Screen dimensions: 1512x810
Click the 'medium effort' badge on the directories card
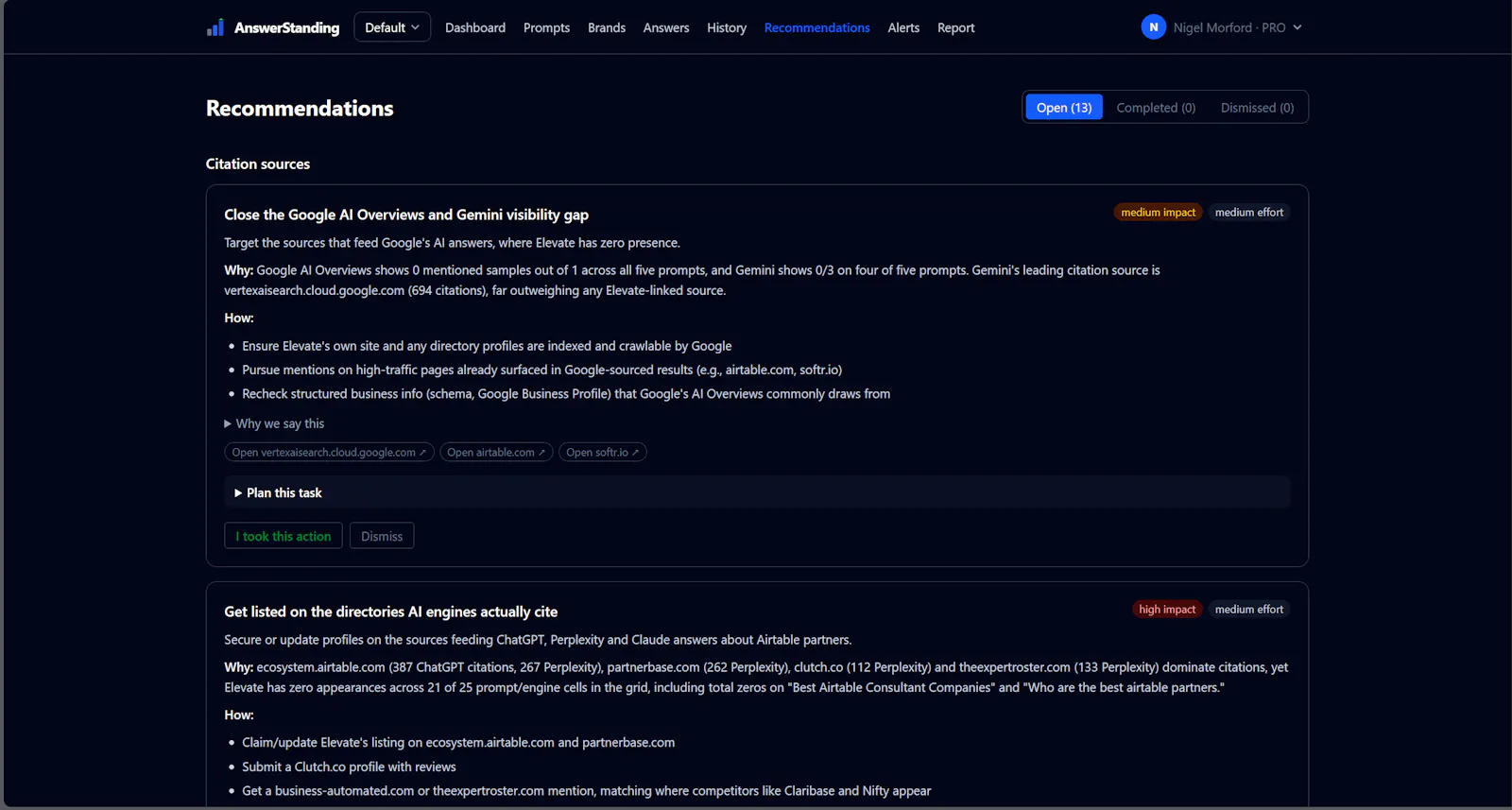(x=1249, y=610)
